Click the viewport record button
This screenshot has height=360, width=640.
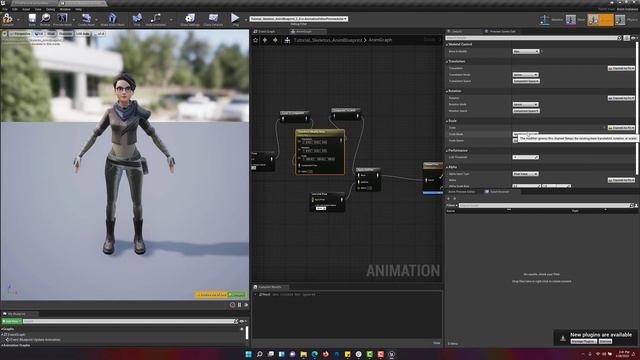232,305
